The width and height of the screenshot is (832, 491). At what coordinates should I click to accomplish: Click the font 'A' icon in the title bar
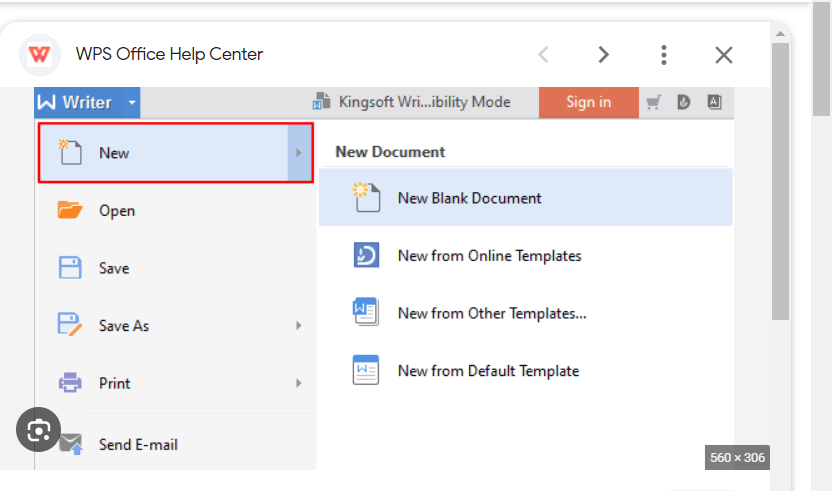point(714,102)
